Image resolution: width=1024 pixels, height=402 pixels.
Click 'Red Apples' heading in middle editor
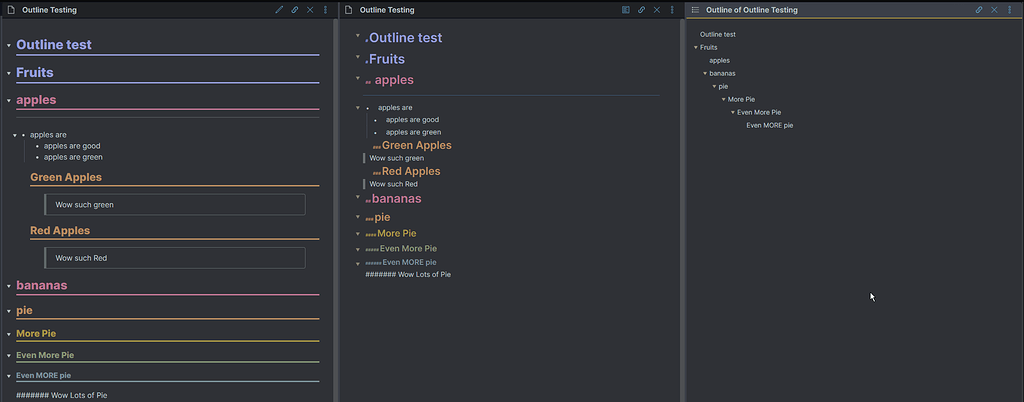(411, 172)
